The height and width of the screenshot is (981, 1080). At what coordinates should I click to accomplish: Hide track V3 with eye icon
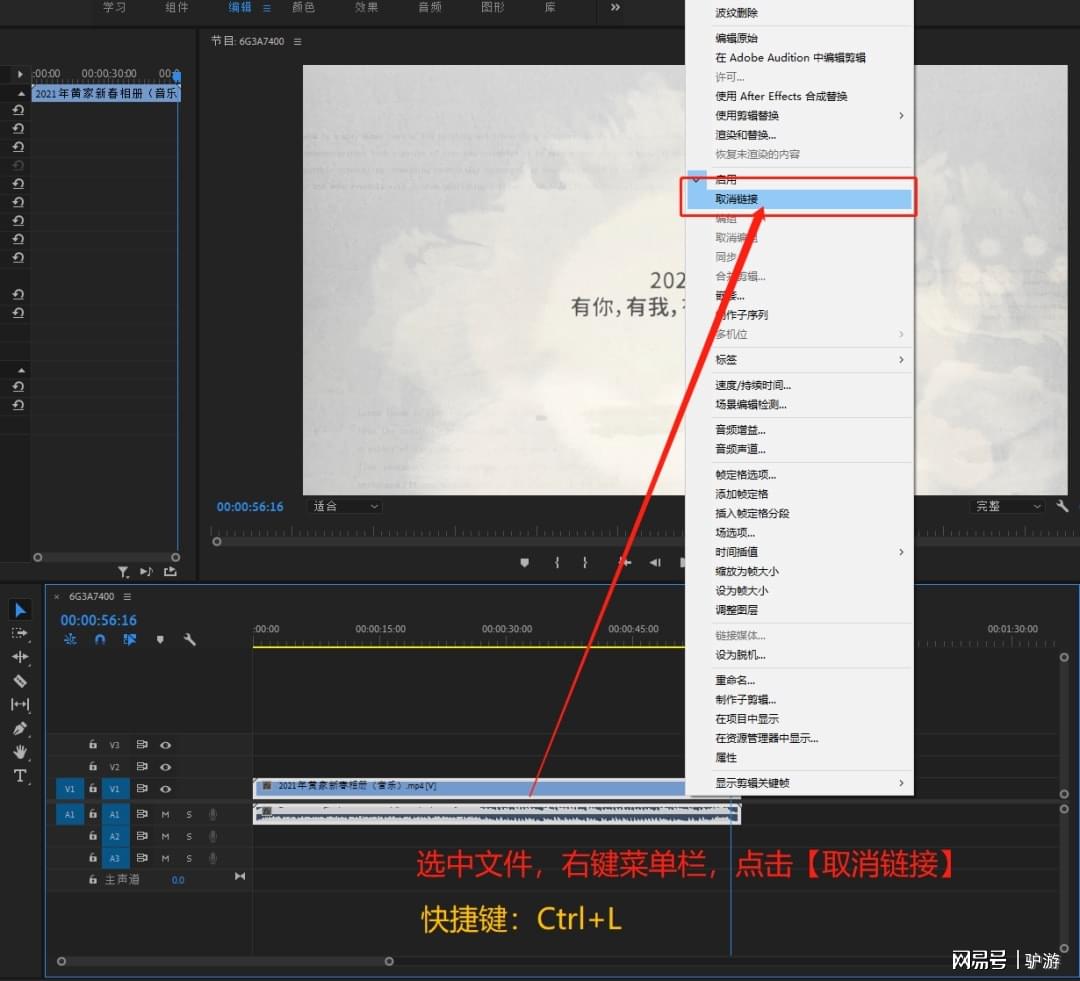[165, 745]
